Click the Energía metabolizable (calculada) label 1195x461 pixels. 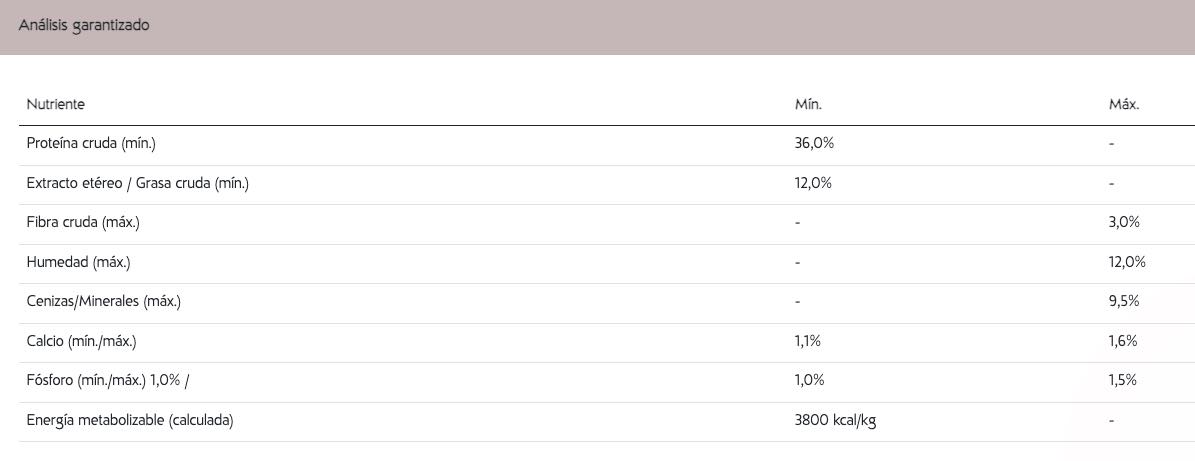tap(130, 421)
